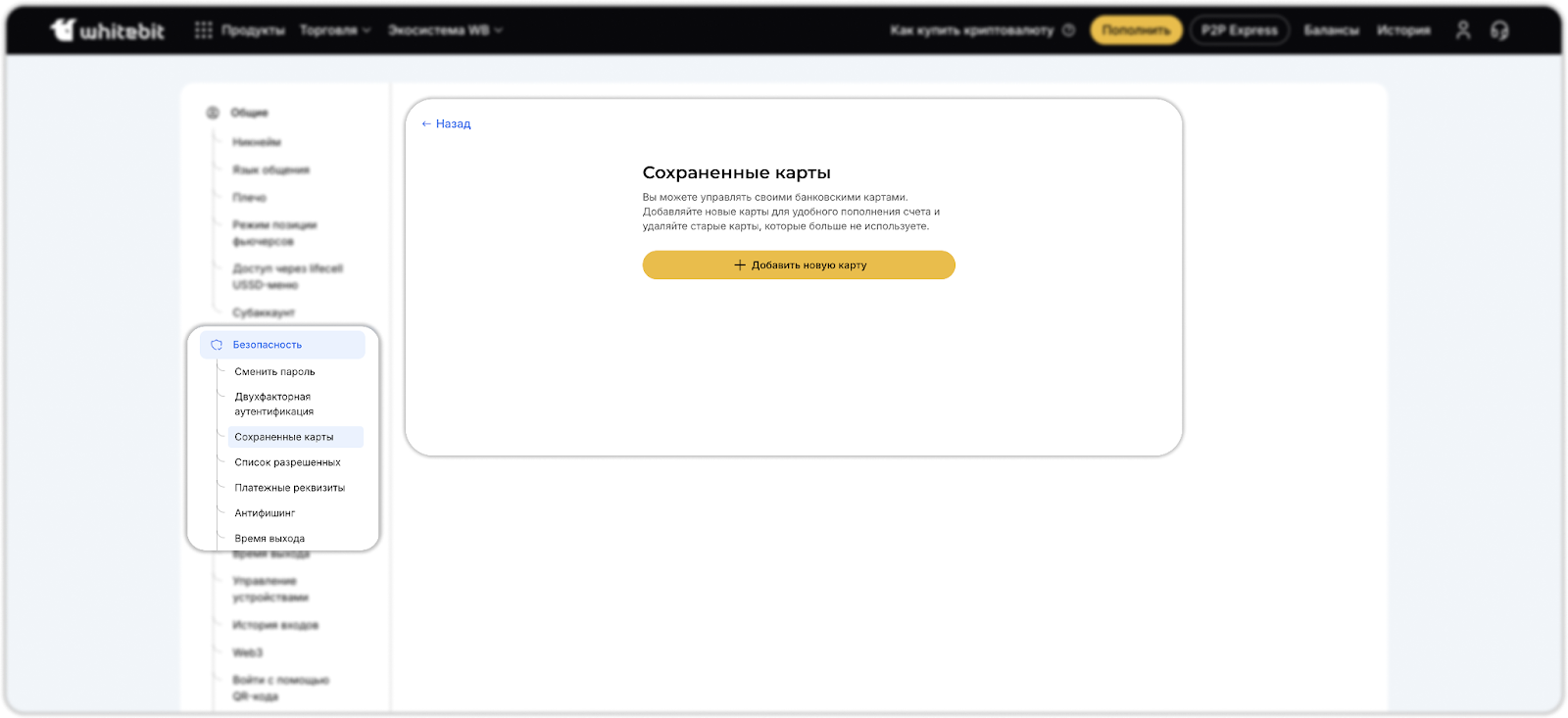
Task: Click the back arrow icon beside Назад
Action: coord(426,124)
